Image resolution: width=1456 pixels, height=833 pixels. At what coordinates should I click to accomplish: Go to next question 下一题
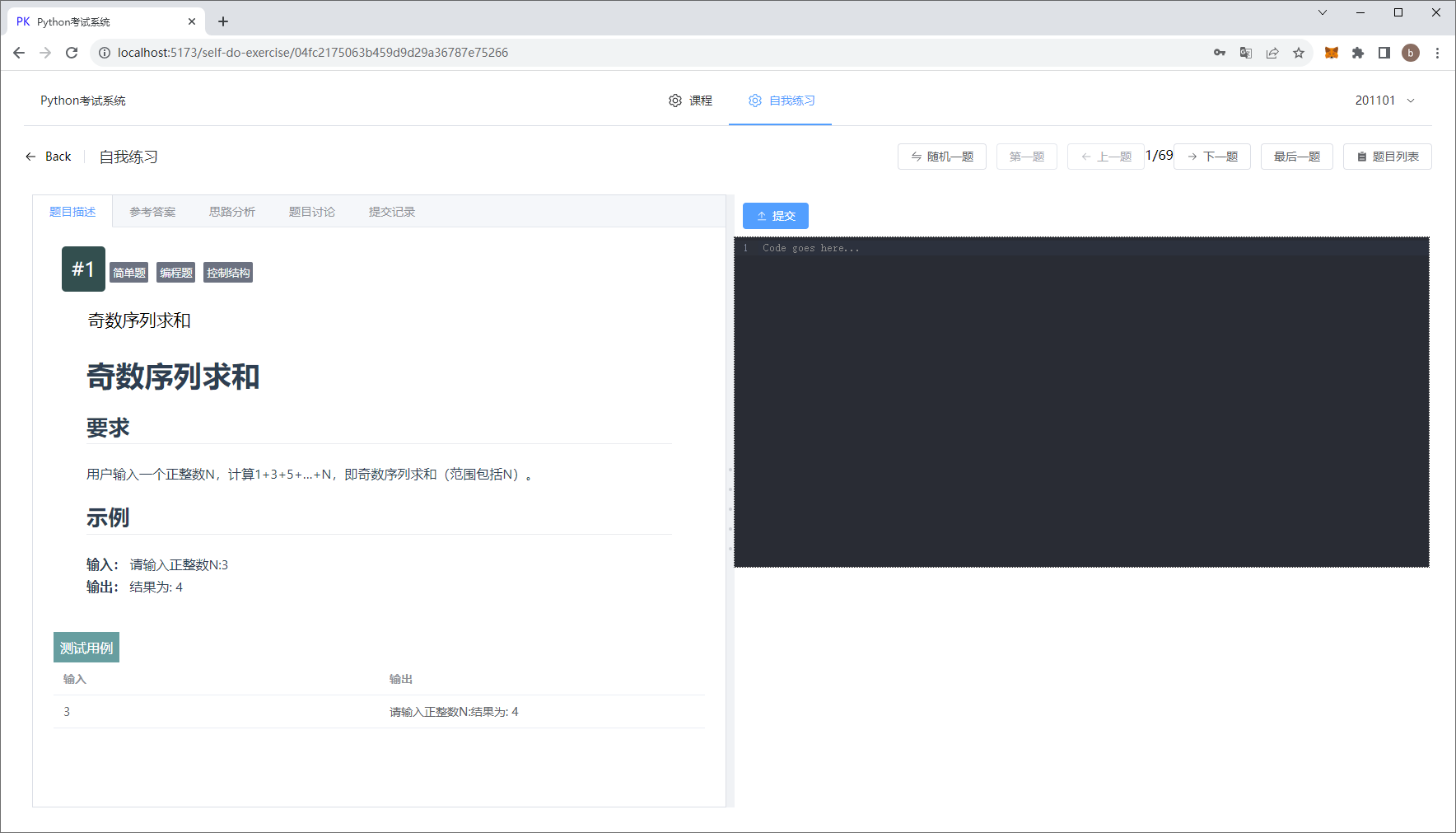point(1212,157)
